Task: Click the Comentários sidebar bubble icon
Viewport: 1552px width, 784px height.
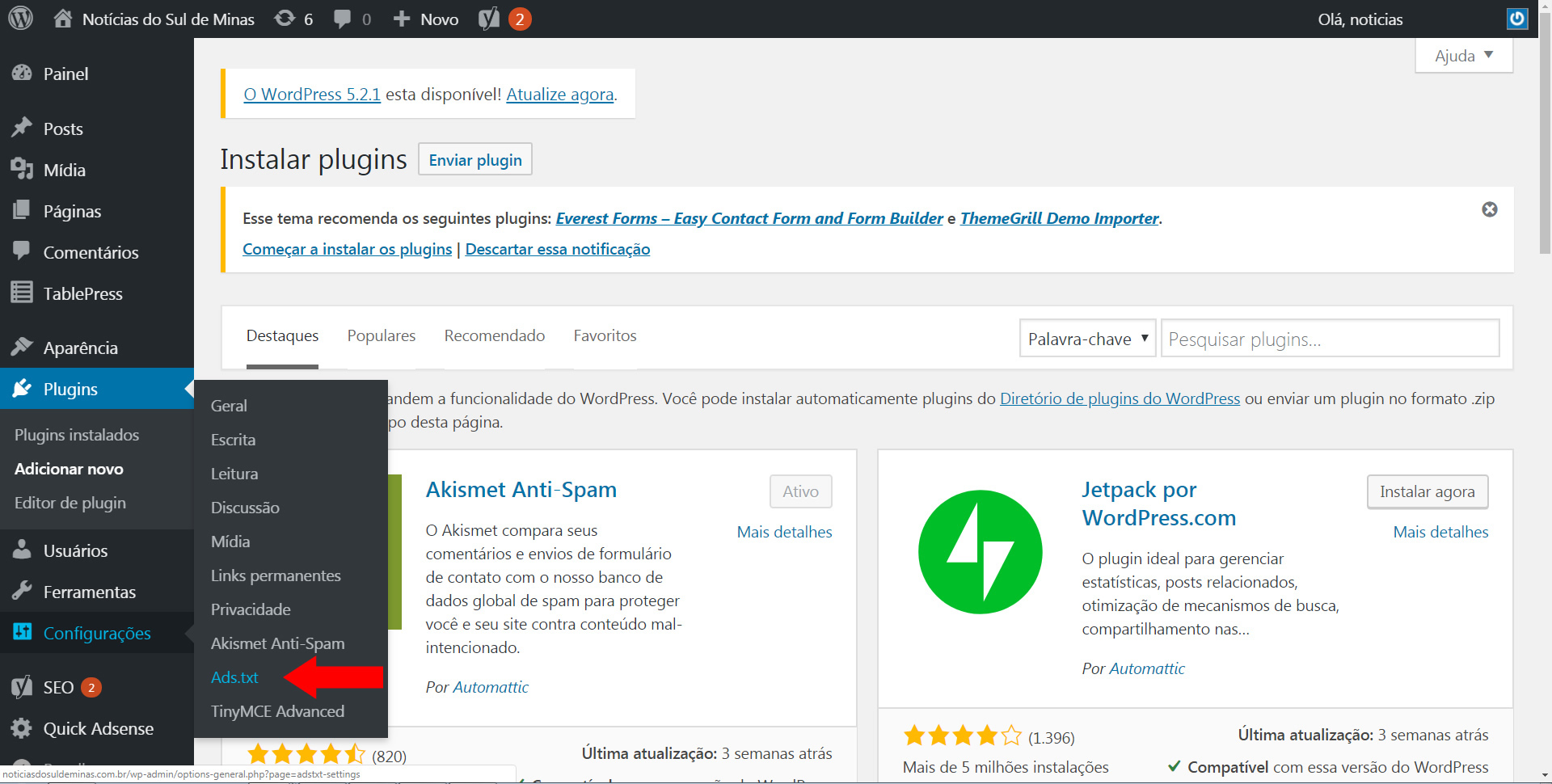Action: tap(22, 252)
